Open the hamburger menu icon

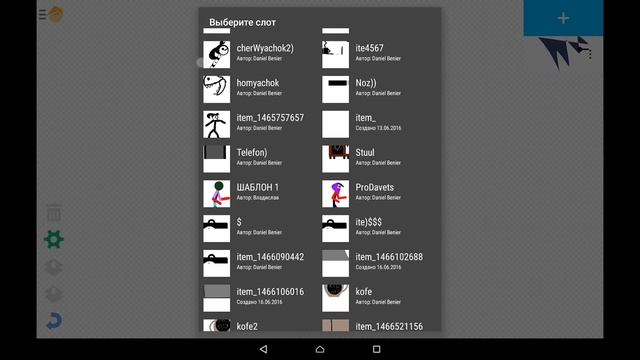(x=42, y=15)
